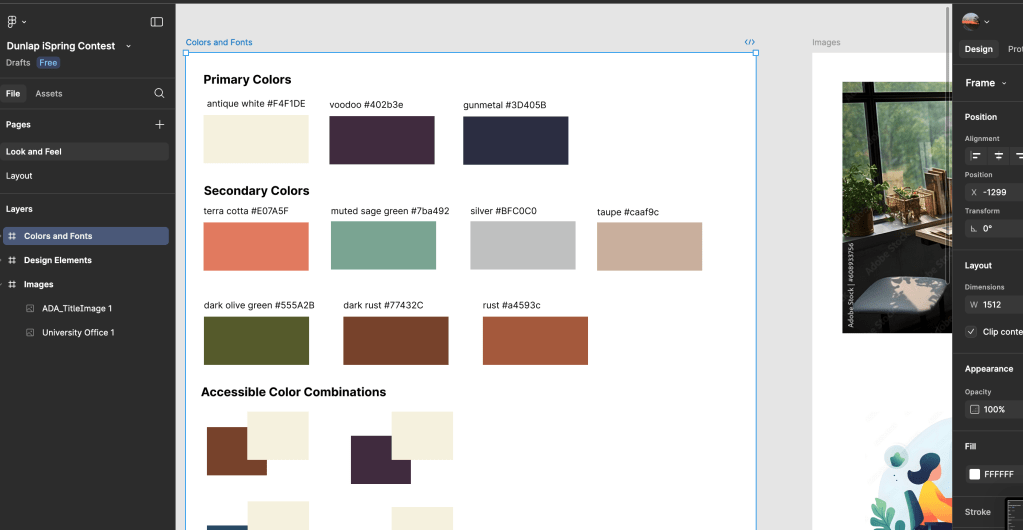Viewport: 1023px width, 530px height.
Task: Click the Free plan badge
Action: click(48, 63)
